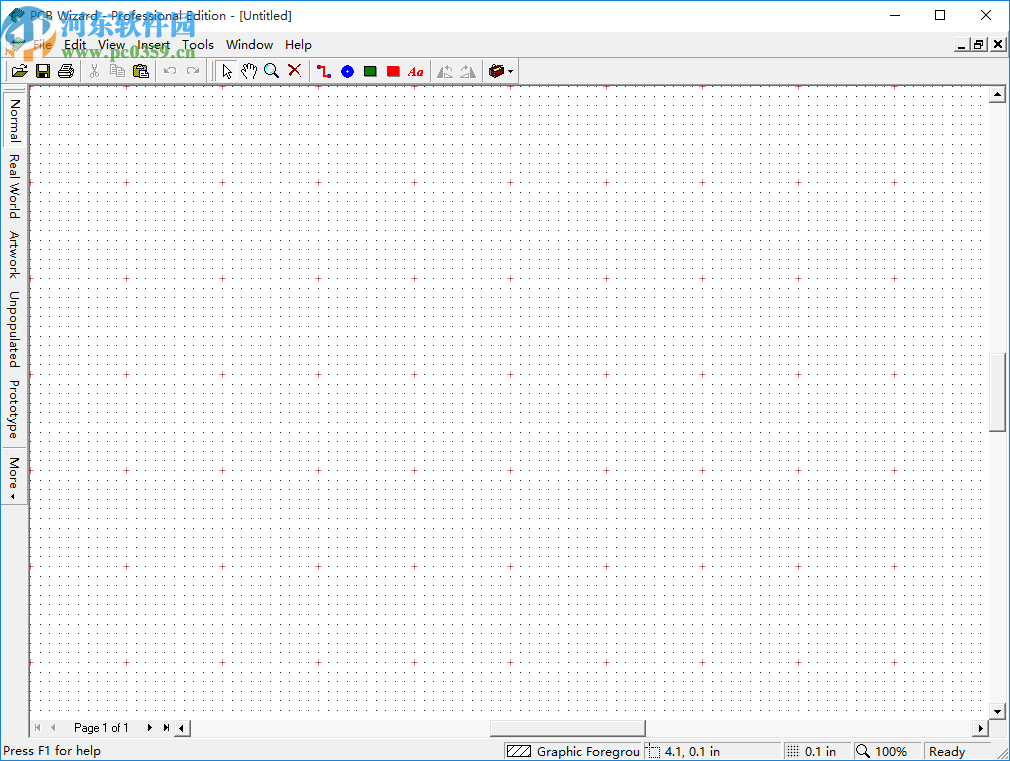Click the horizontal scrollbar right arrow

tap(980, 728)
